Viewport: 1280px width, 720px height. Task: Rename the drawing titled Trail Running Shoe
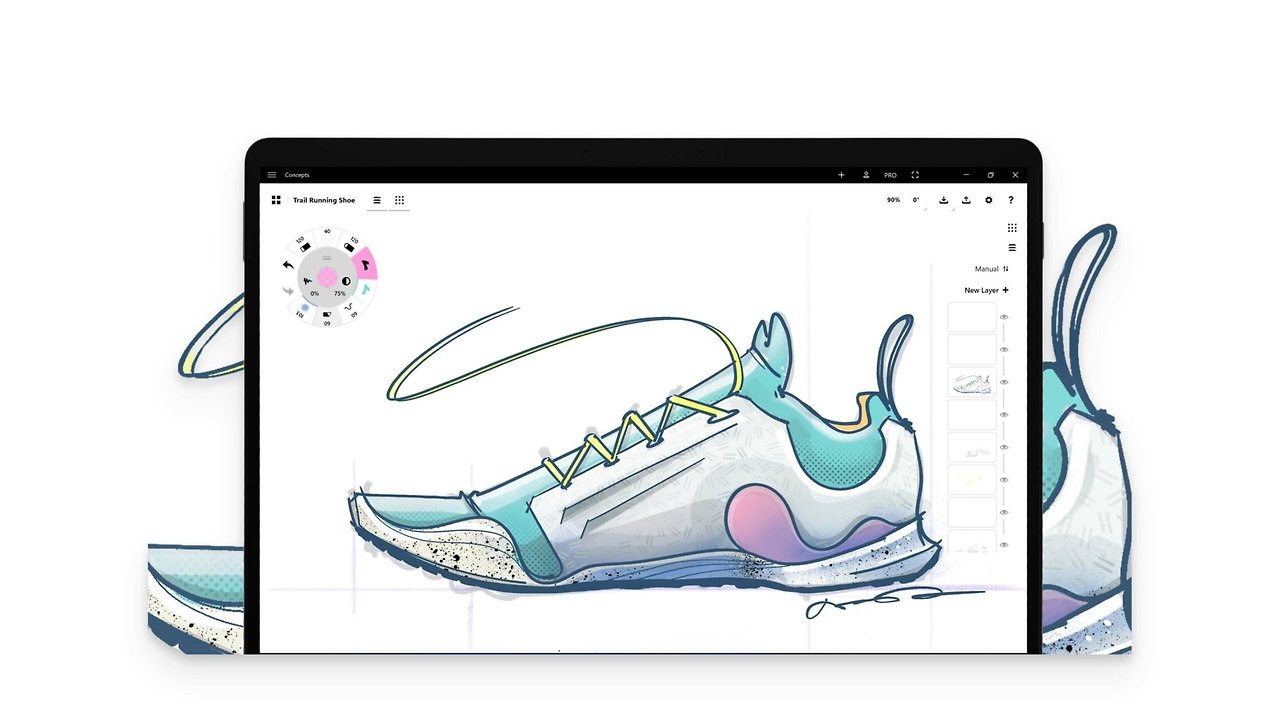point(324,200)
